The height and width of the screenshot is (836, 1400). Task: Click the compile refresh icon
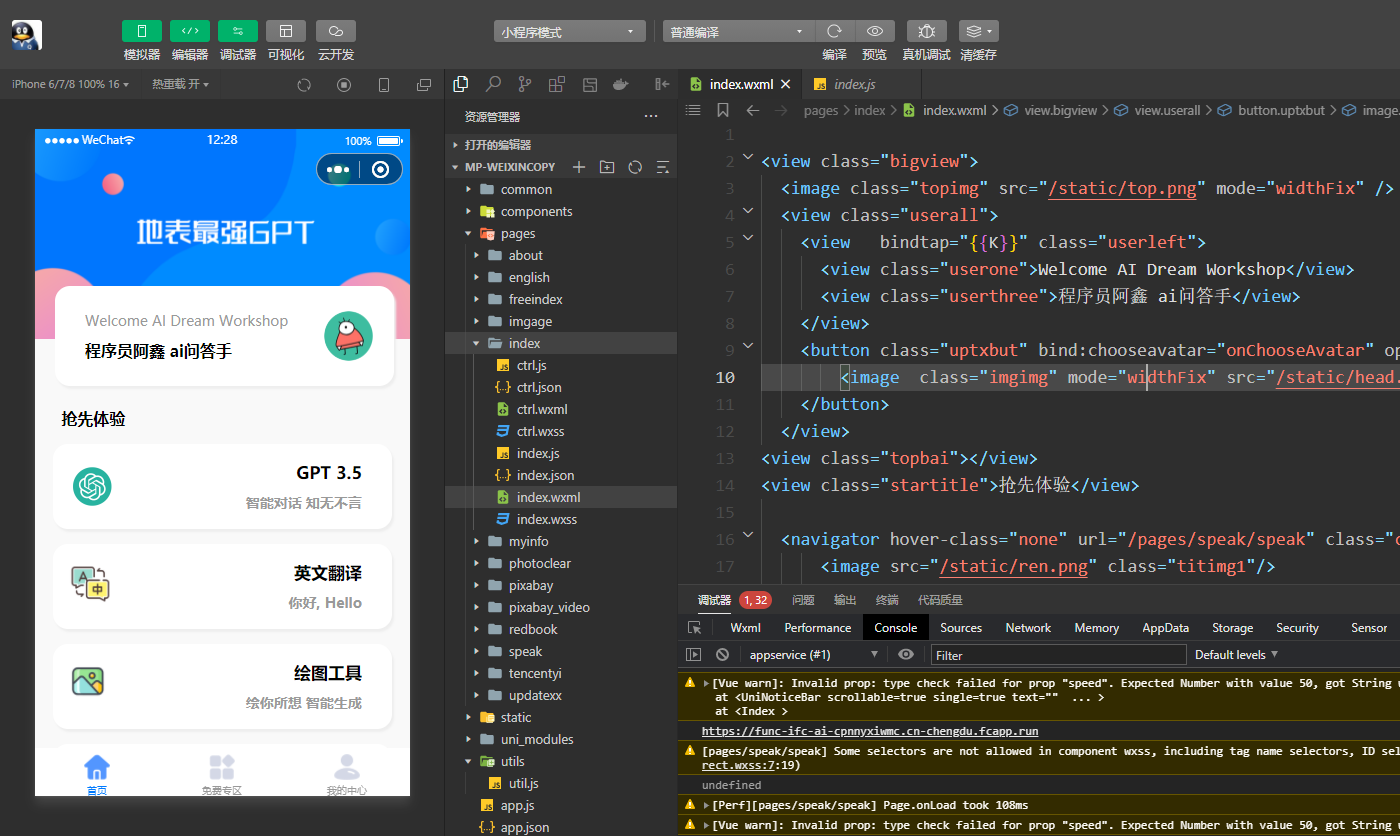point(834,31)
